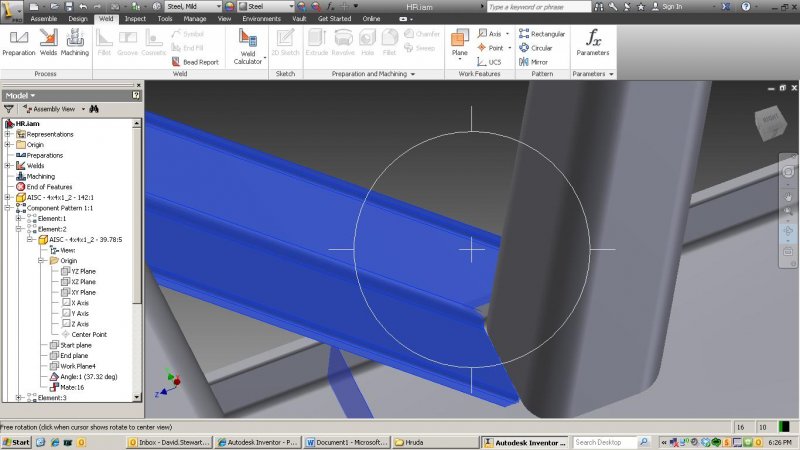Select Work Plane4 in the tree

[x=72, y=366]
